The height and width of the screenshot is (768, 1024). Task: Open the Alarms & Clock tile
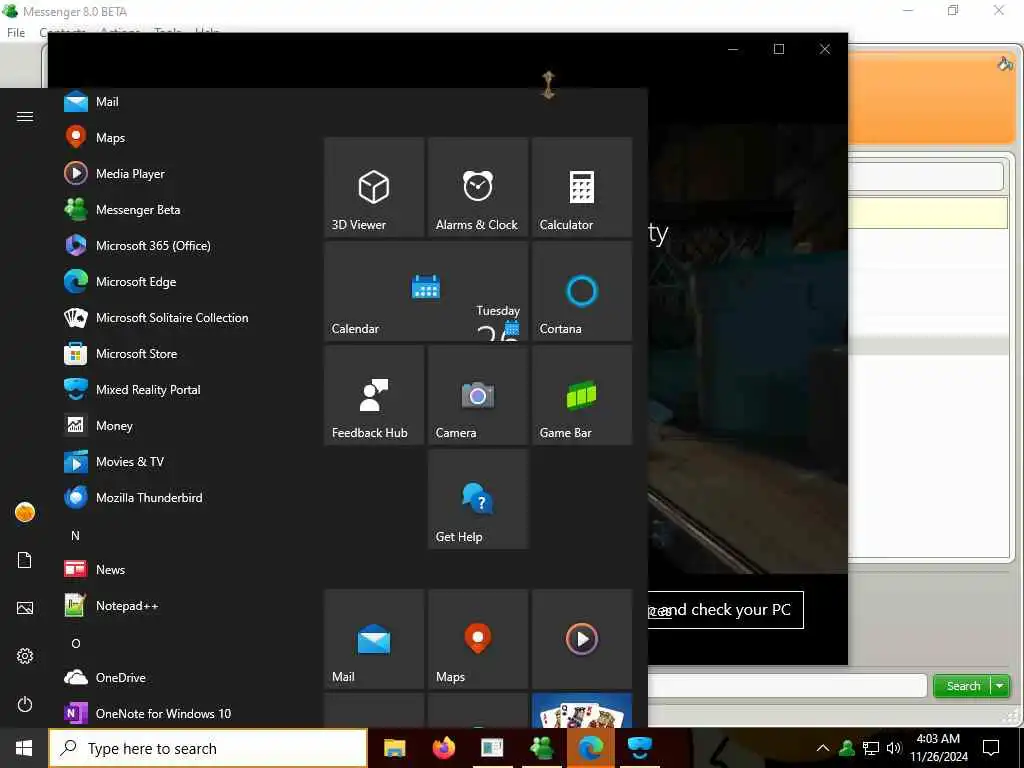pyautogui.click(x=478, y=187)
